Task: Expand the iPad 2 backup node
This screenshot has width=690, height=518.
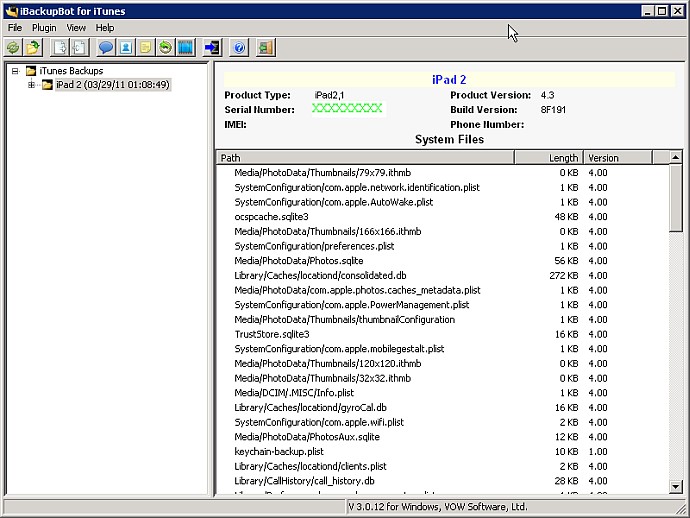Action: tap(31, 84)
